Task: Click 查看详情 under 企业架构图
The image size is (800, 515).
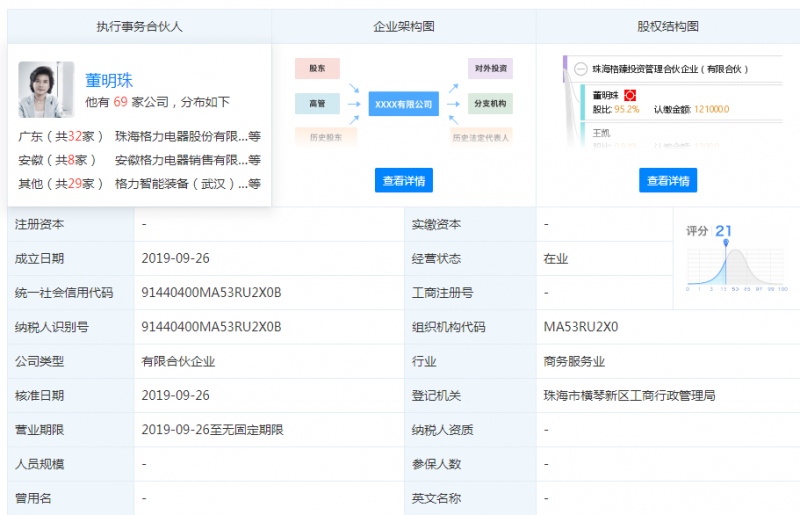Action: pyautogui.click(x=404, y=181)
